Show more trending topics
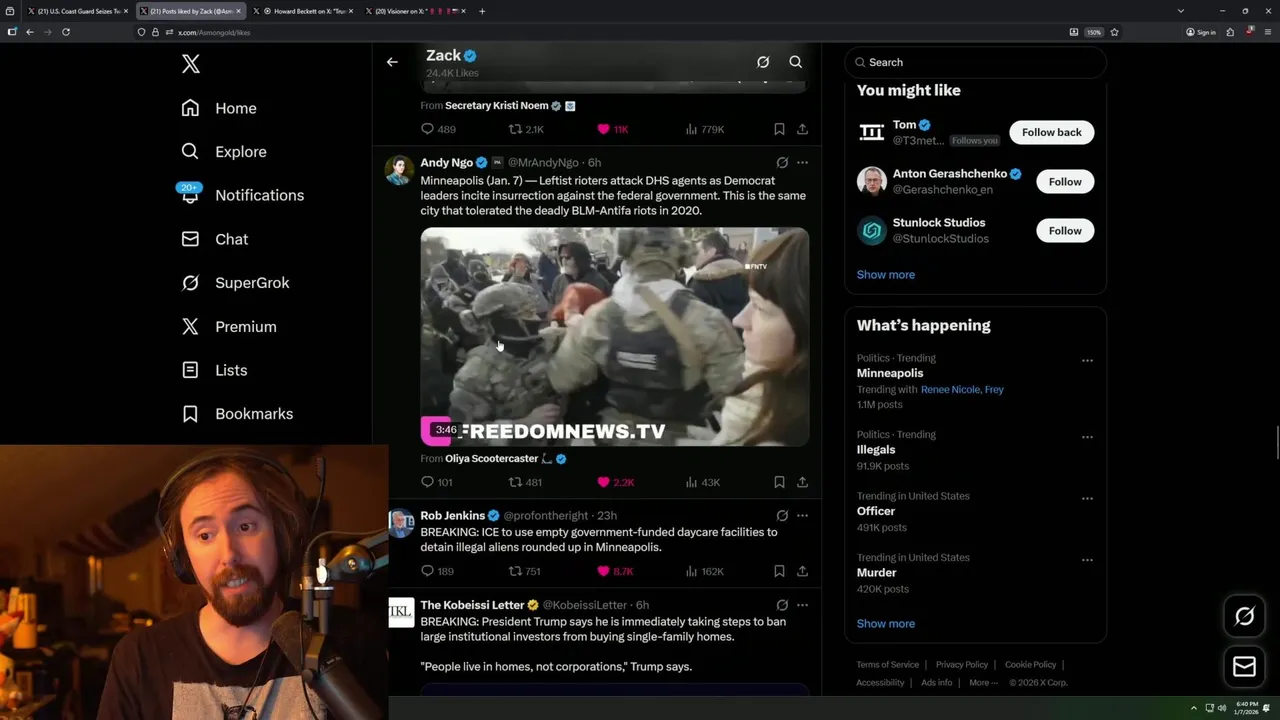 click(885, 623)
